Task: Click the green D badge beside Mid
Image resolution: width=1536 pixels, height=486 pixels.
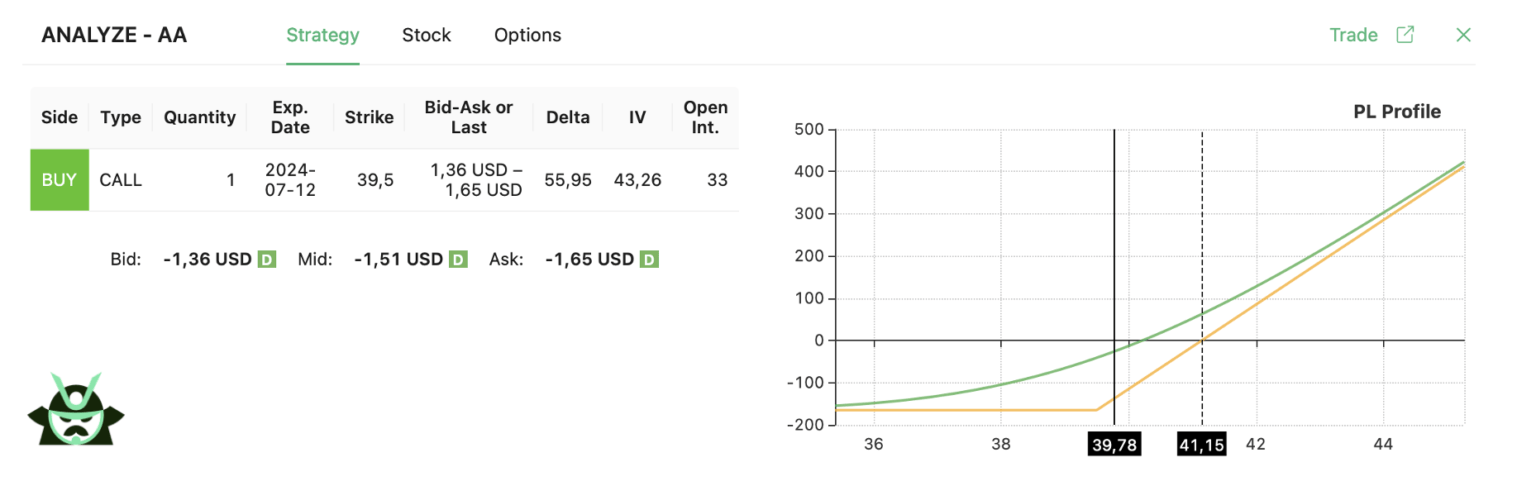Action: coord(457,260)
